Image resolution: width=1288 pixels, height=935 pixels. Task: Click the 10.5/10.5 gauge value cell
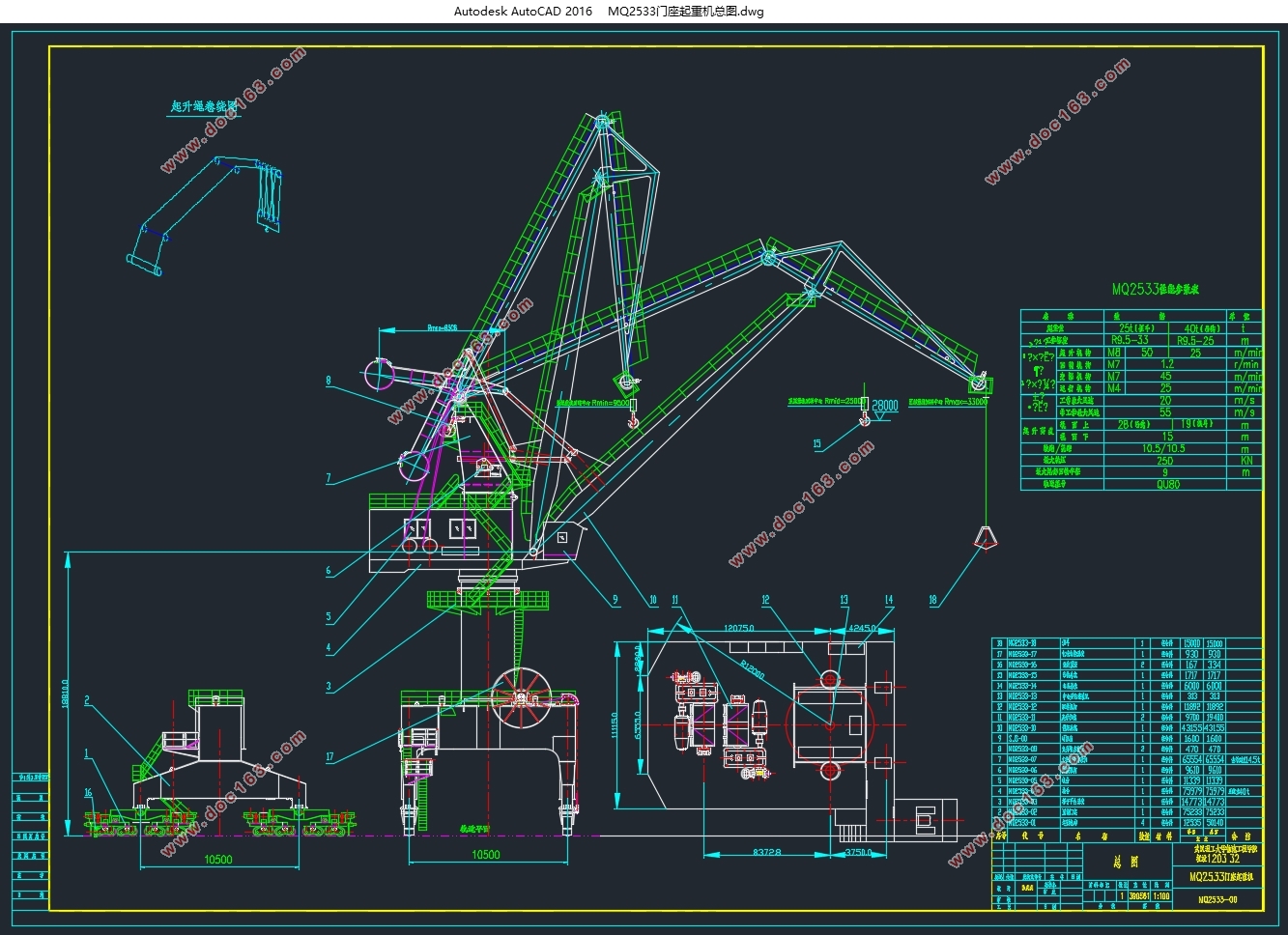tap(1164, 448)
